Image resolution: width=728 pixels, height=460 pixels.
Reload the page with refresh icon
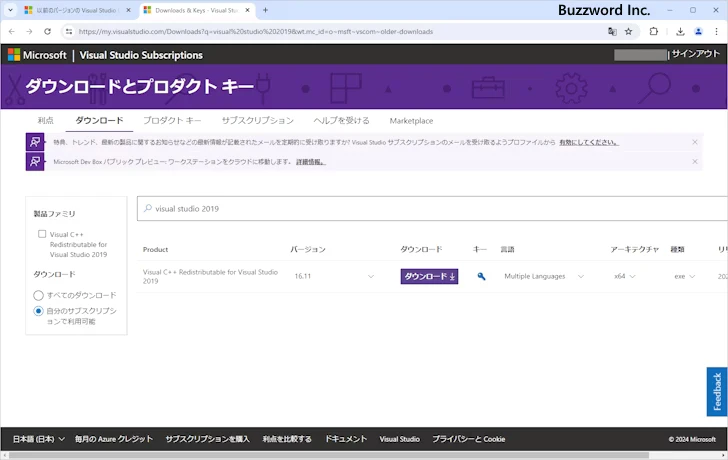pyautogui.click(x=47, y=32)
